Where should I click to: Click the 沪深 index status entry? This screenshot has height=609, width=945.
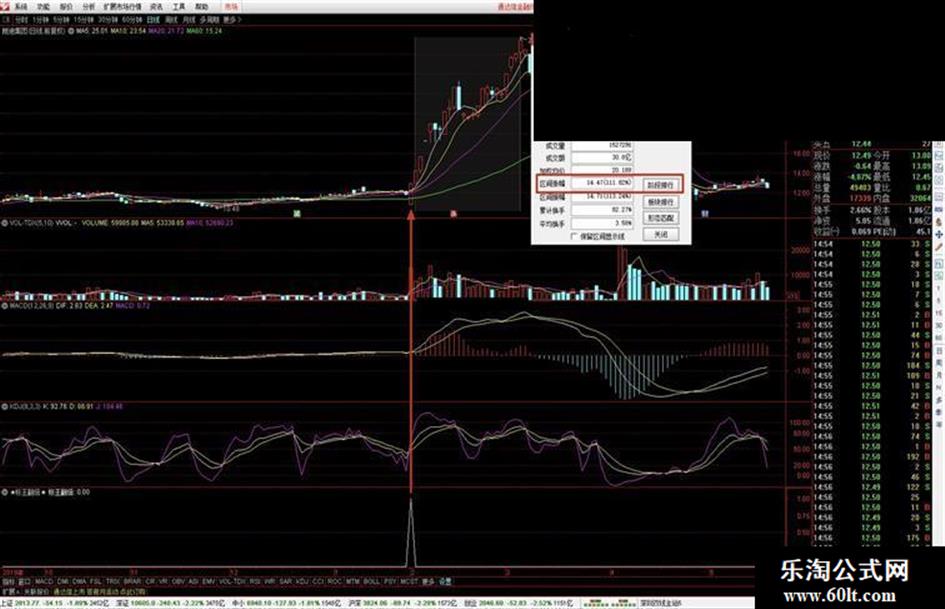[x=402, y=603]
